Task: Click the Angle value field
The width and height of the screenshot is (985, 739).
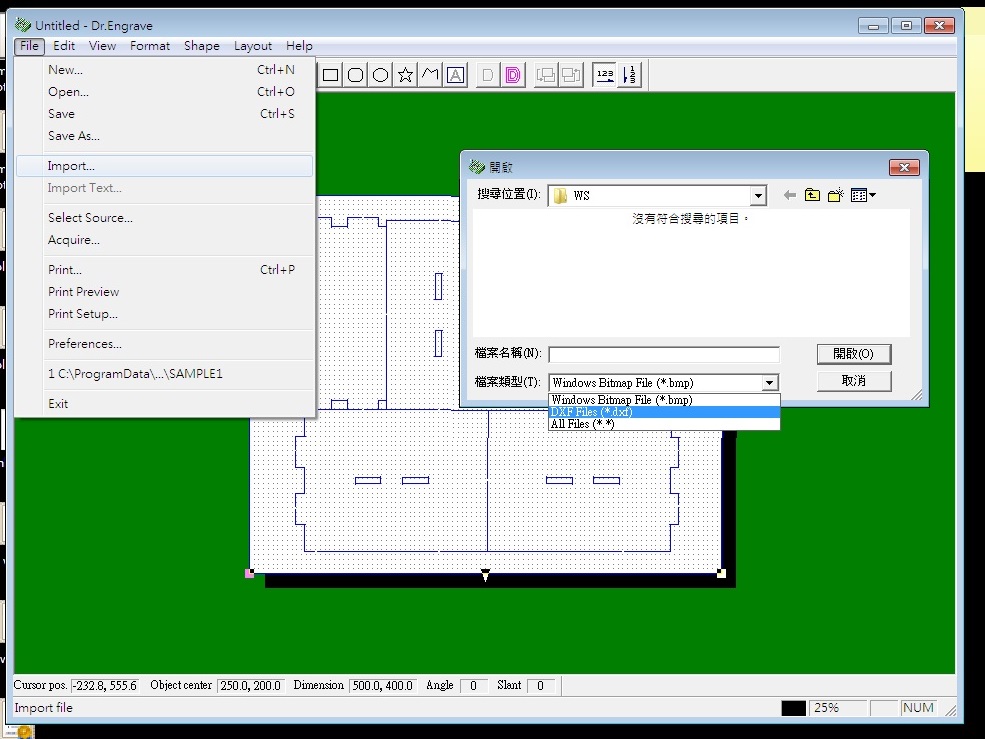Action: pyautogui.click(x=474, y=686)
